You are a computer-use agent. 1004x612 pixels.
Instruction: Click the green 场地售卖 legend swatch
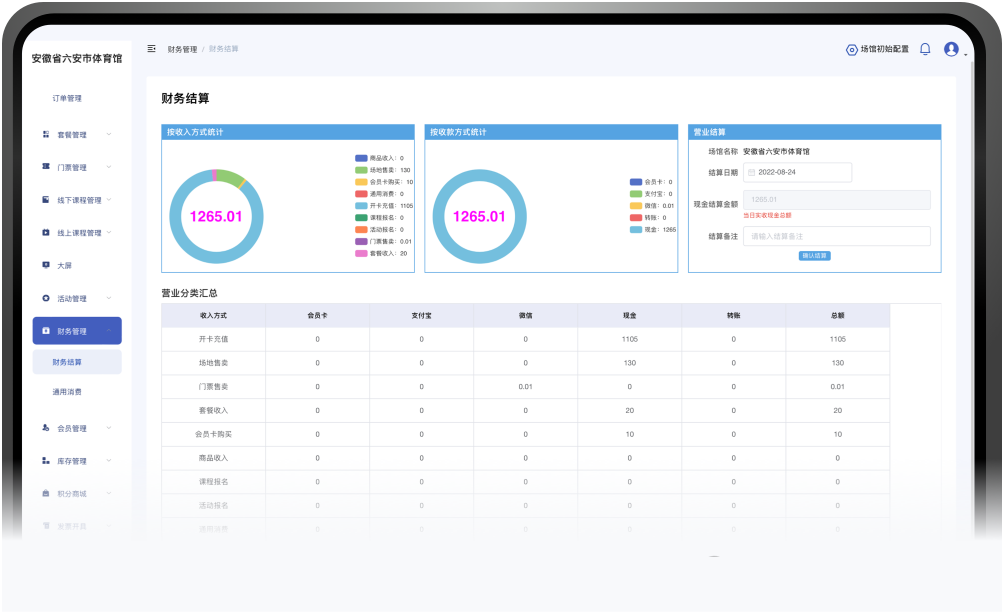[x=361, y=170]
